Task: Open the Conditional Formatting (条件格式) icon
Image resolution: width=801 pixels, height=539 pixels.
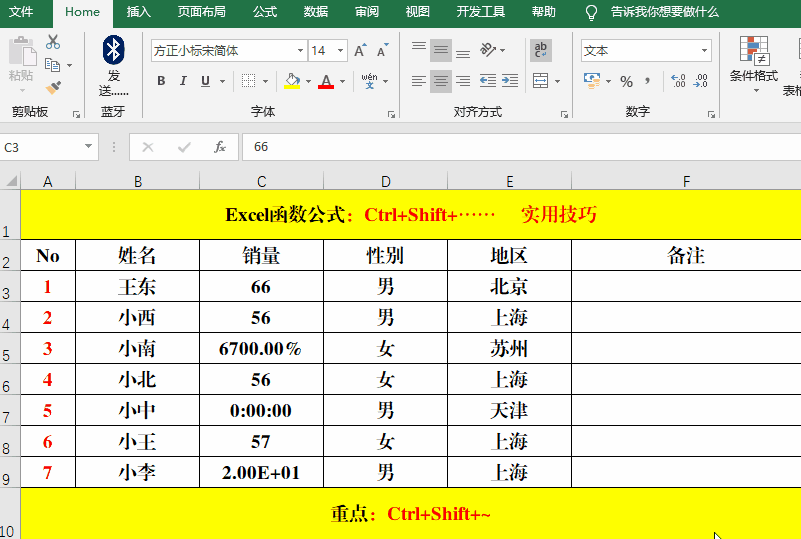Action: click(x=753, y=59)
